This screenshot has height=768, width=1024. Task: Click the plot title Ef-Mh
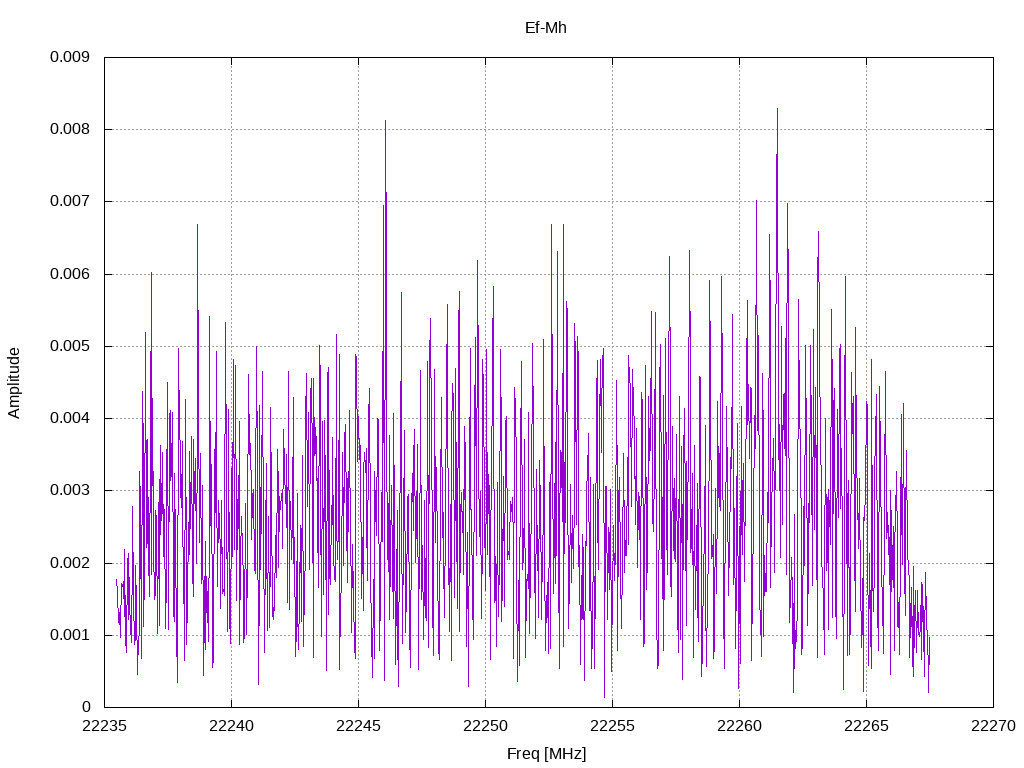[545, 28]
